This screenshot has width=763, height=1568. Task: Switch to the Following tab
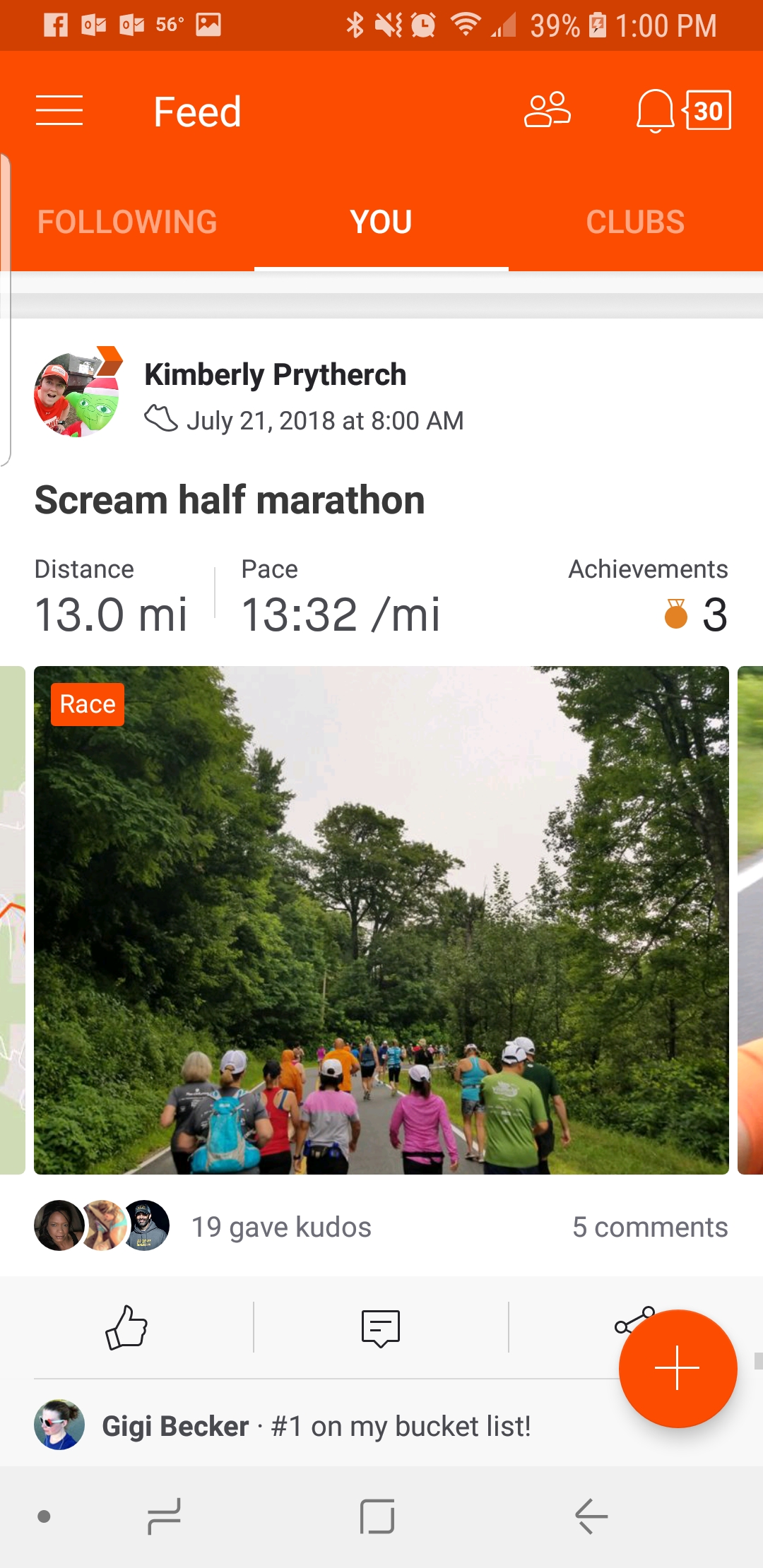click(127, 222)
